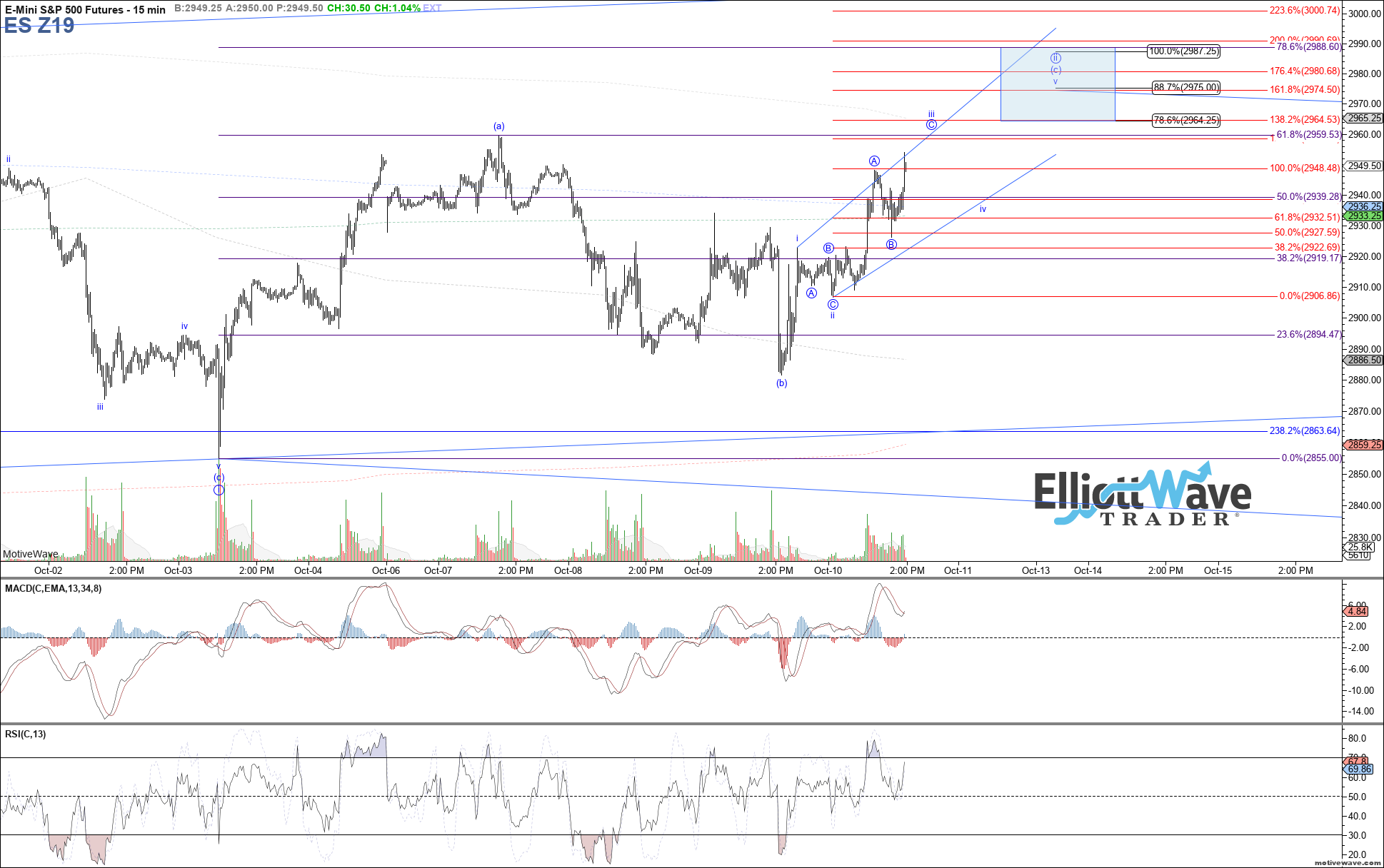Select the purple 78.6%(2988.60) retracement label

point(1309,47)
